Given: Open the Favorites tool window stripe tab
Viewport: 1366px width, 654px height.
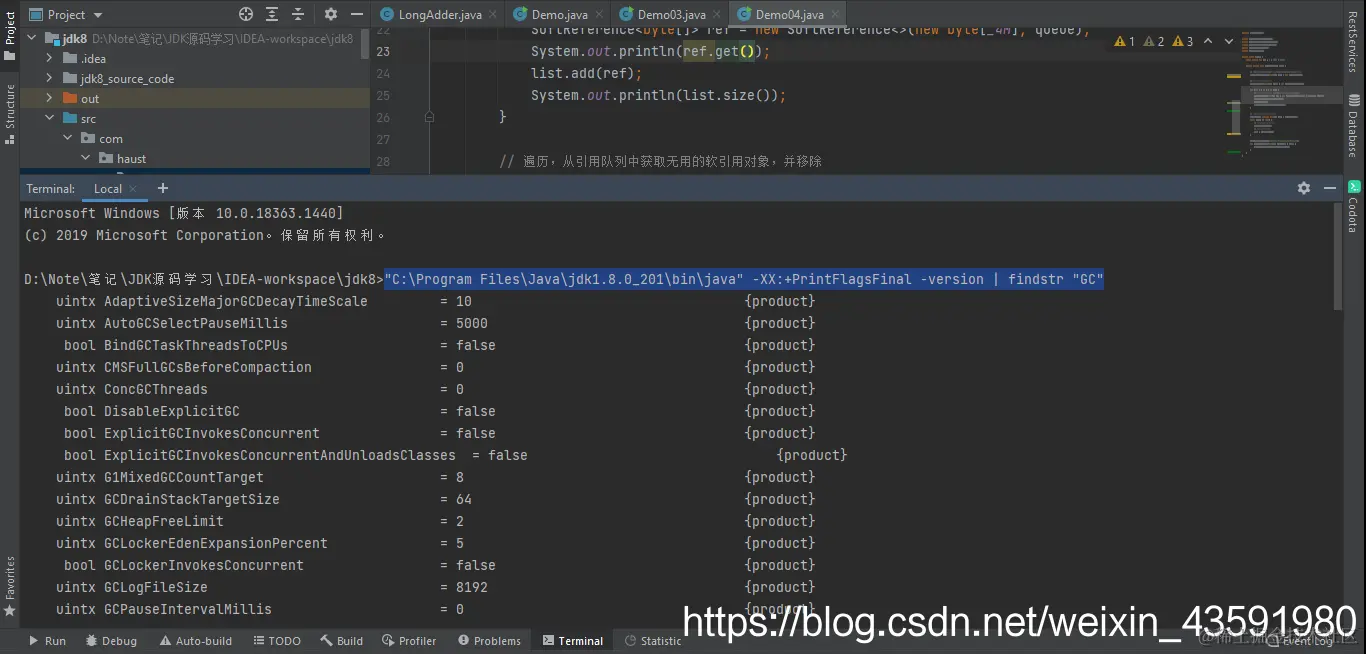Looking at the screenshot, I should coord(10,587).
